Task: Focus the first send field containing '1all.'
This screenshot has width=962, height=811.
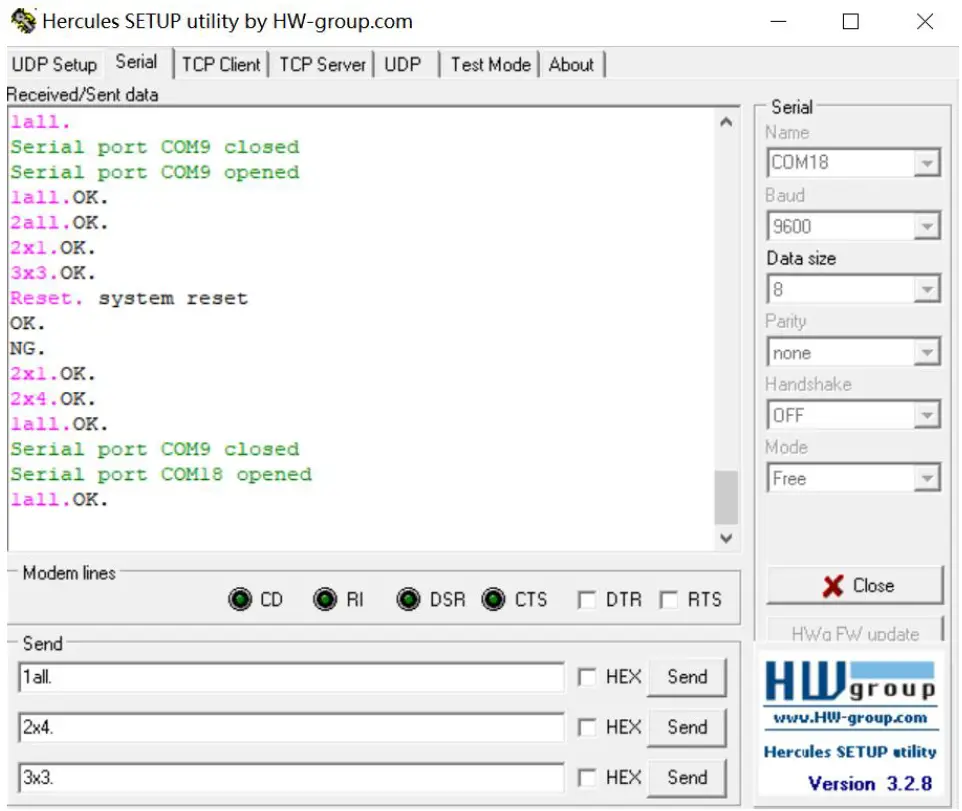Action: tap(291, 677)
